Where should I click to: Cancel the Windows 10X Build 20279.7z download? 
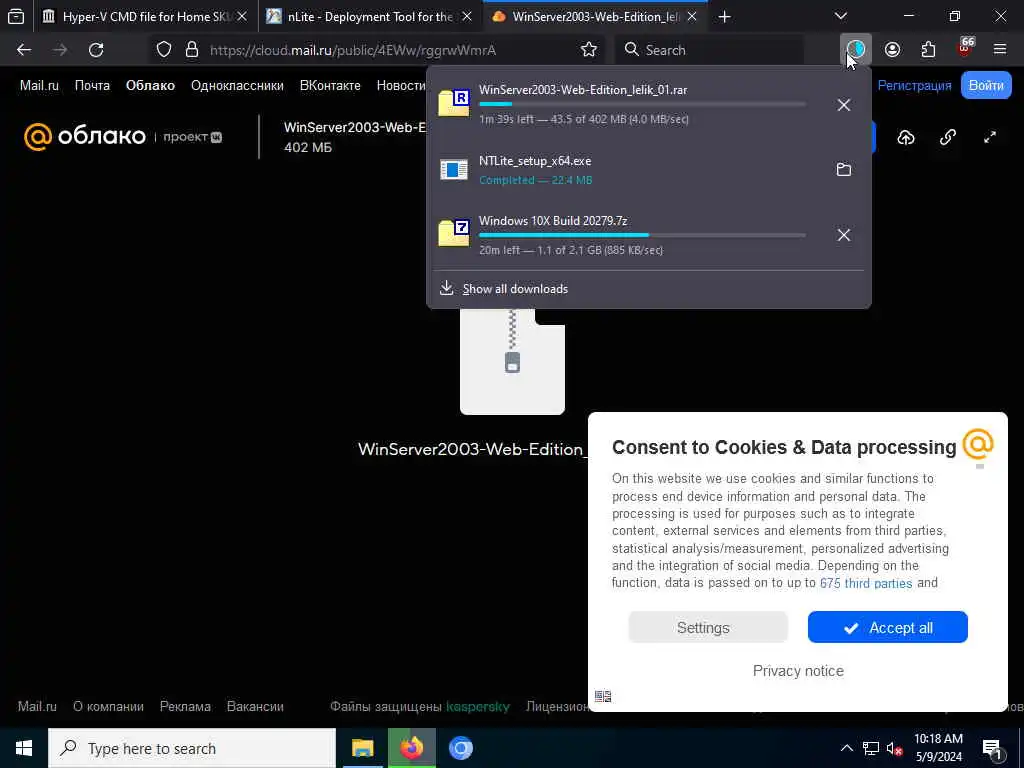point(844,234)
